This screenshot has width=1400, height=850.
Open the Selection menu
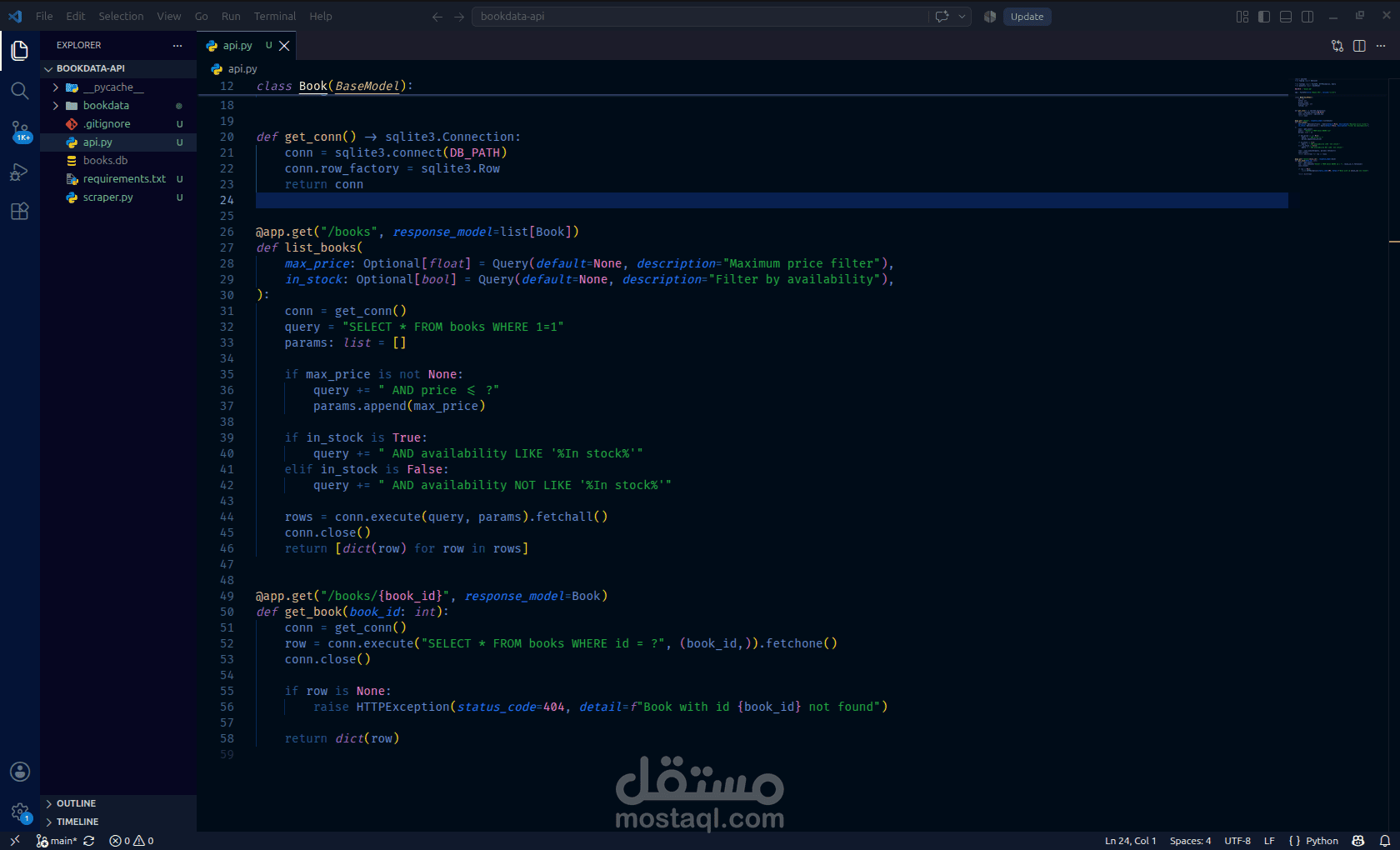[x=121, y=17]
